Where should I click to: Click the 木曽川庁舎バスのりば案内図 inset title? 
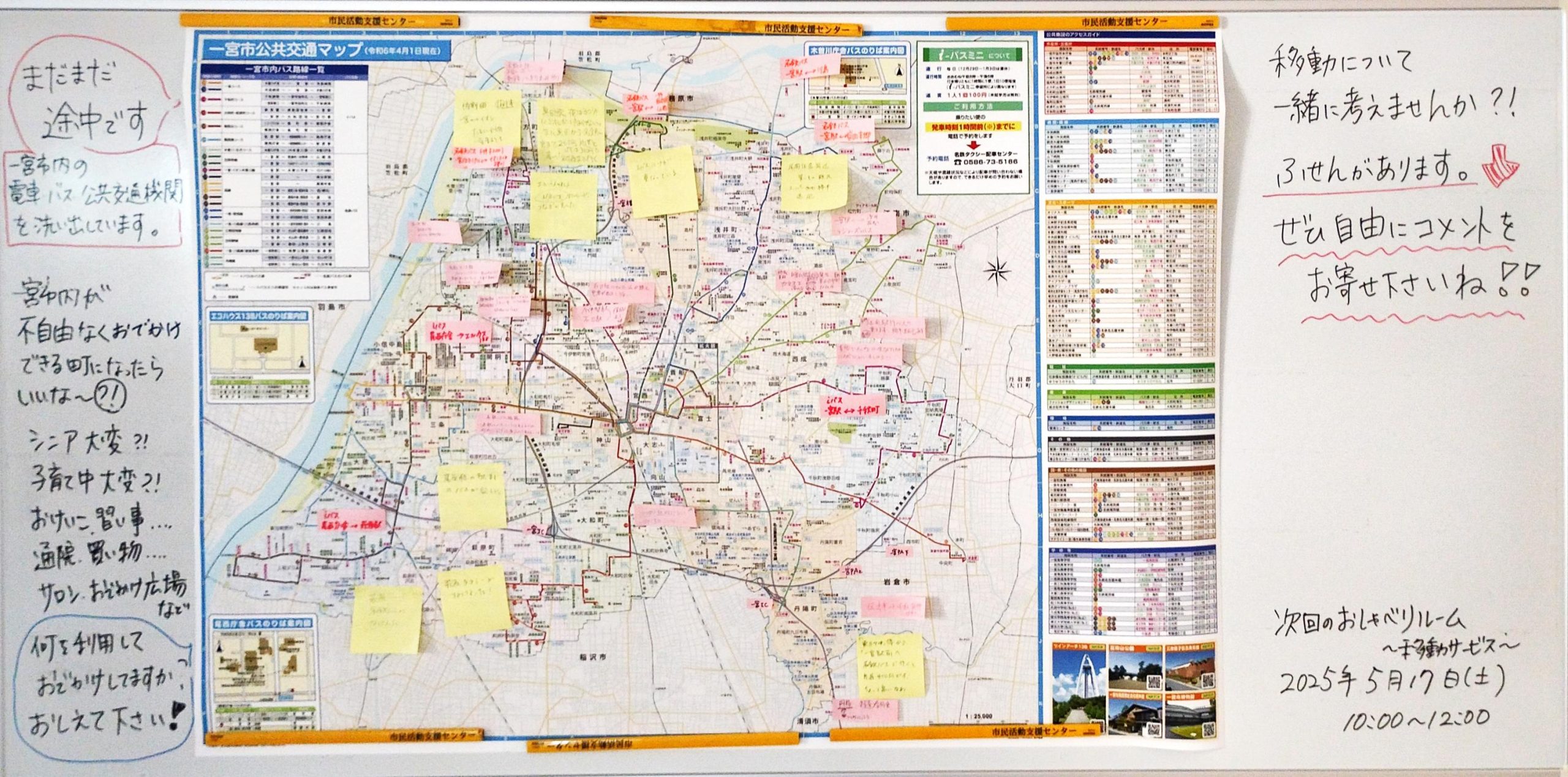pos(857,50)
